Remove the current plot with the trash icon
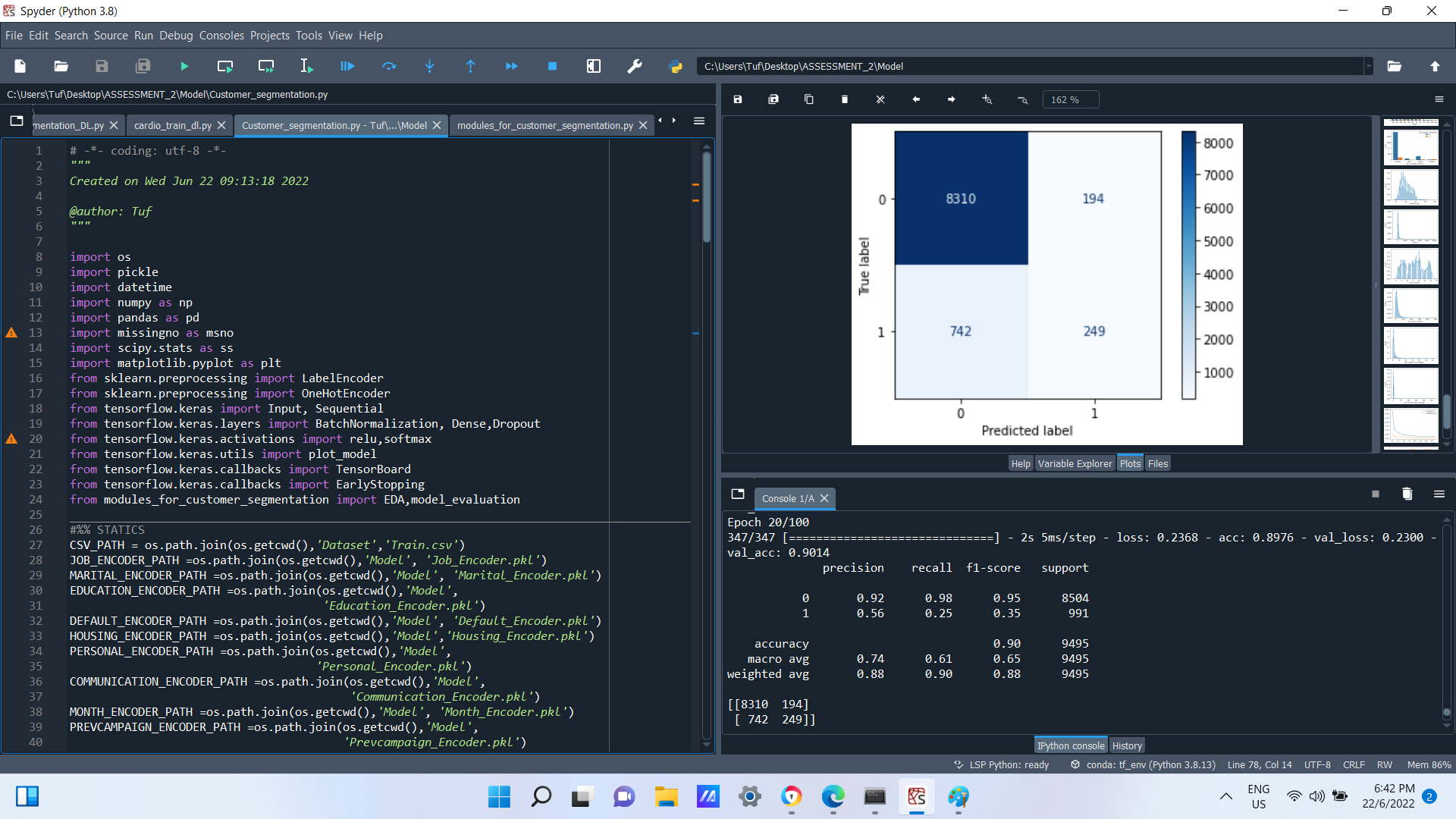 845,99
